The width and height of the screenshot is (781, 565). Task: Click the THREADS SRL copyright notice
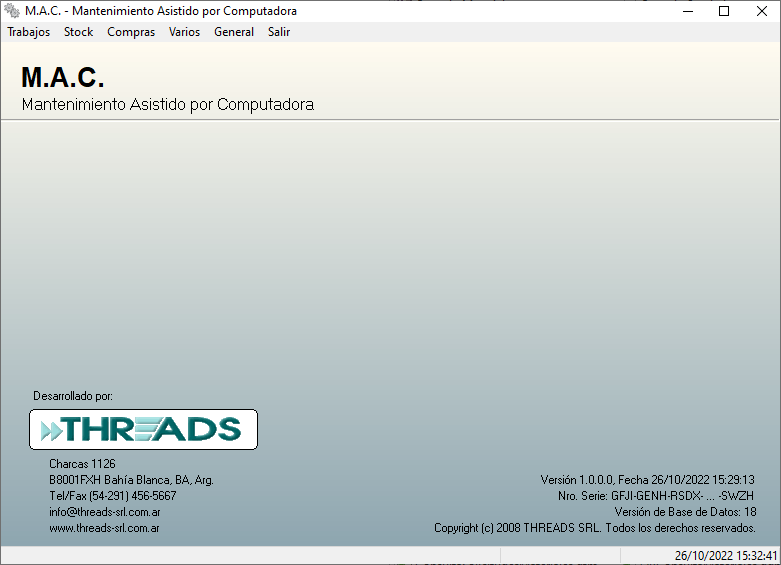coord(594,528)
